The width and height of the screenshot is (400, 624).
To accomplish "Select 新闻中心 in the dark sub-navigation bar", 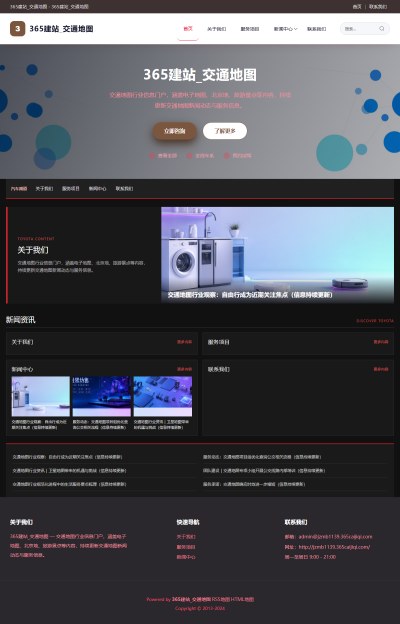I will (x=98, y=189).
